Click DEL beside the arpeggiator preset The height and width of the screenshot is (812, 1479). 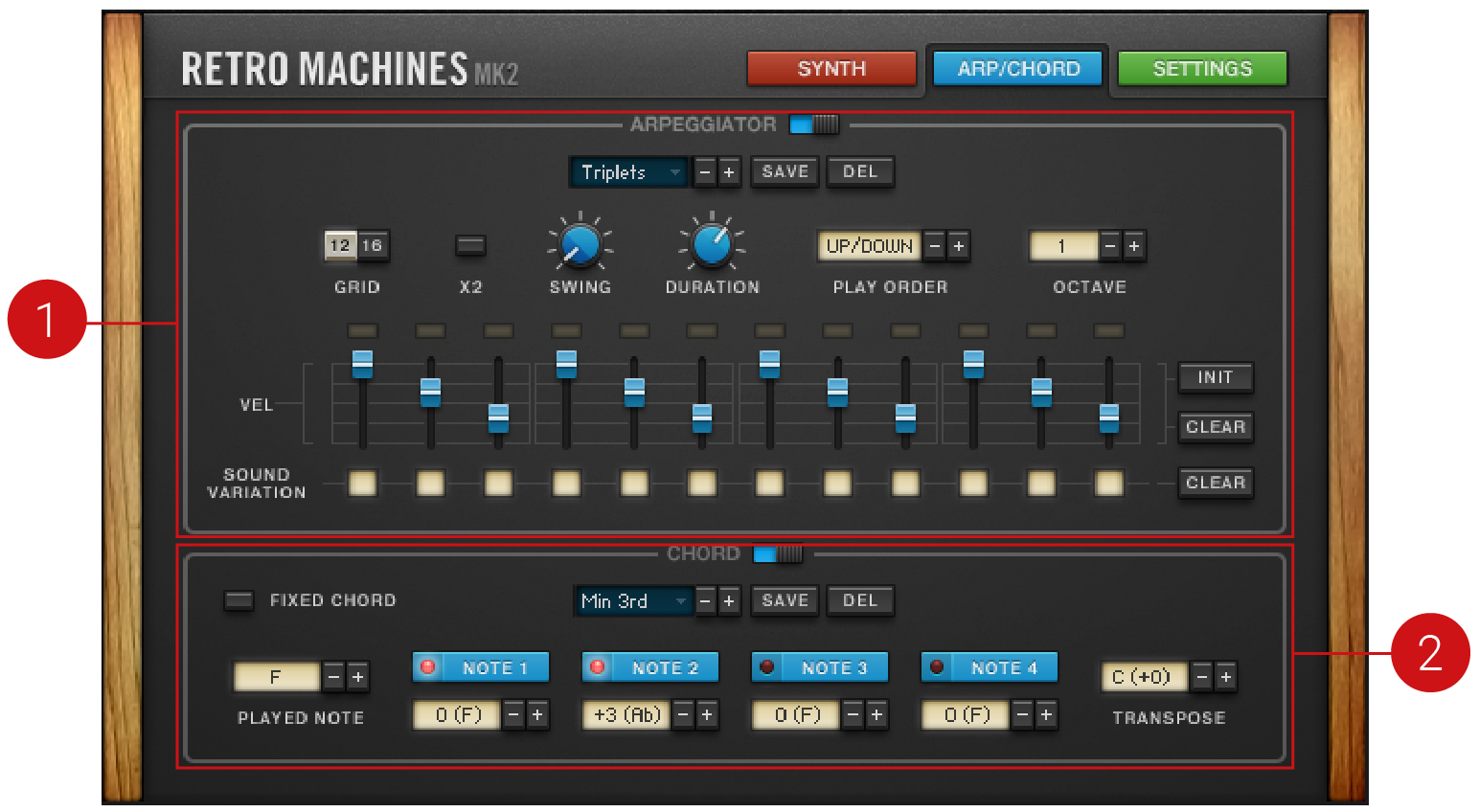(x=859, y=172)
